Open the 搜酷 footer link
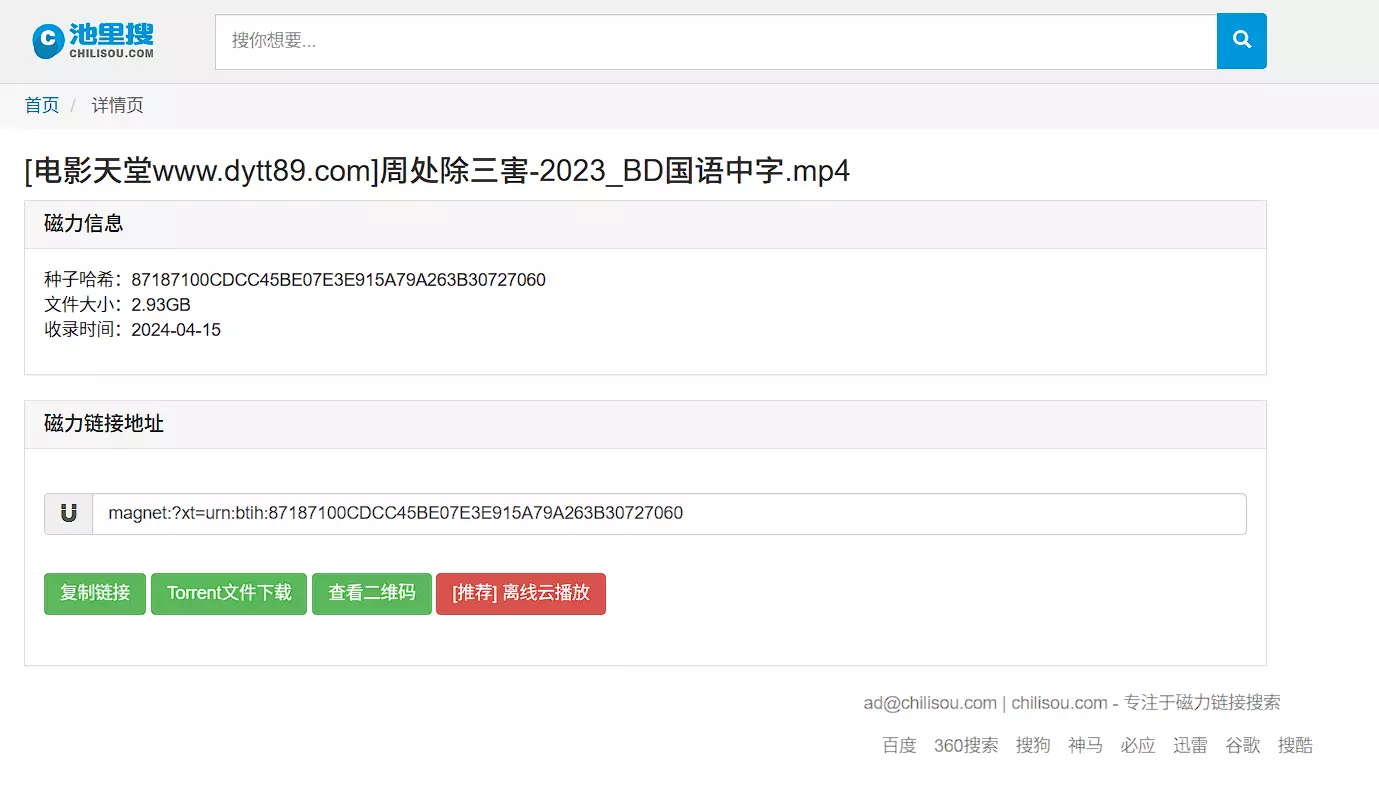The width and height of the screenshot is (1379, 809). [x=1295, y=746]
